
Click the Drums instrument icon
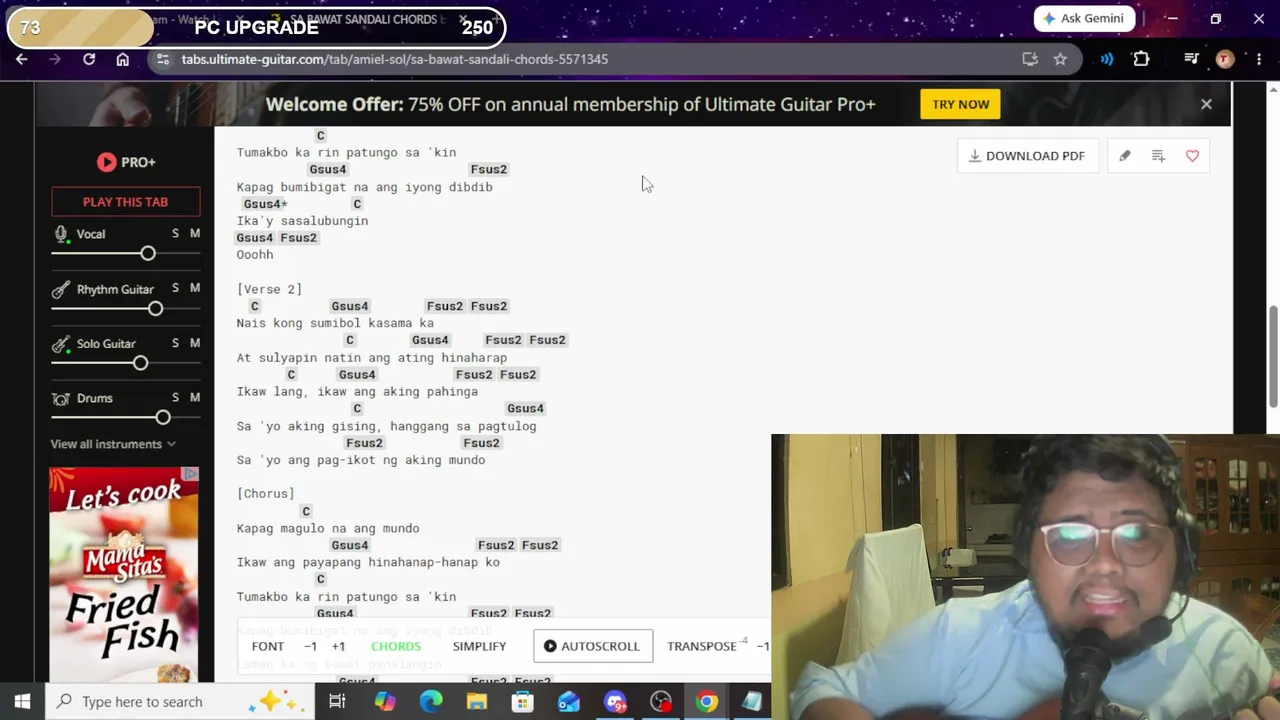(x=61, y=399)
